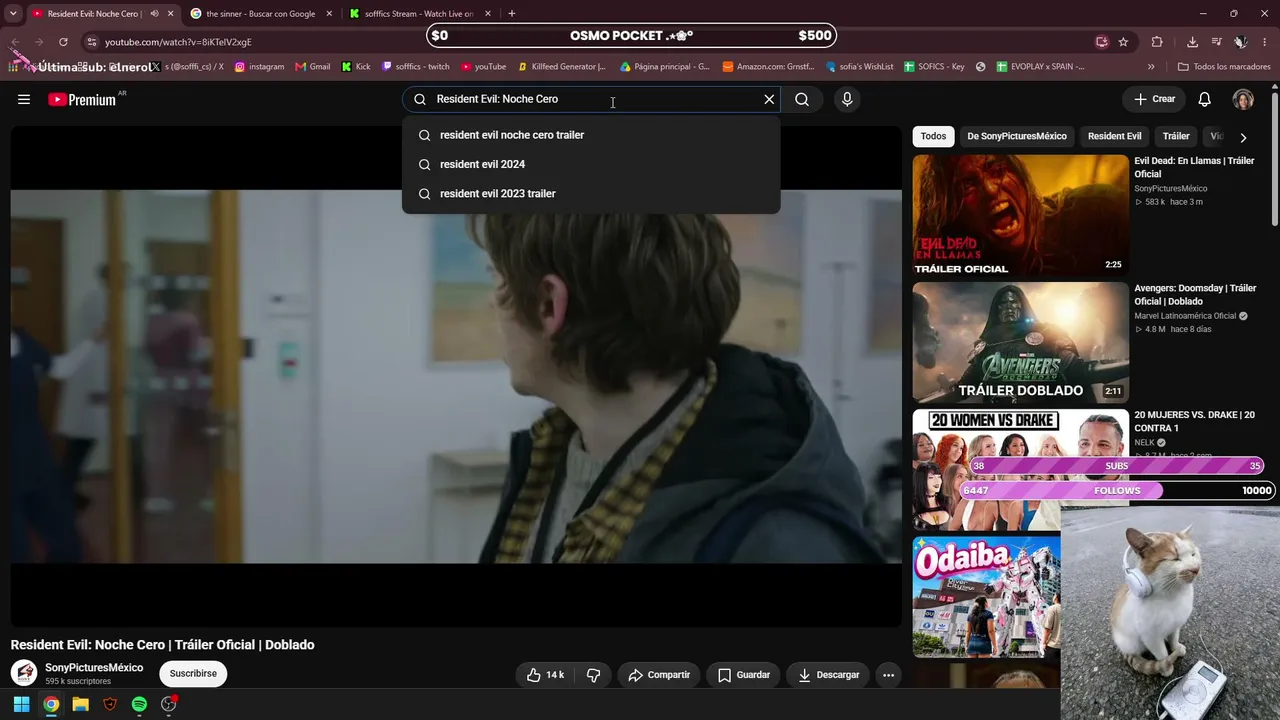Open the Amazon.com bookmark
Image resolution: width=1280 pixels, height=720 pixels.
768,67
